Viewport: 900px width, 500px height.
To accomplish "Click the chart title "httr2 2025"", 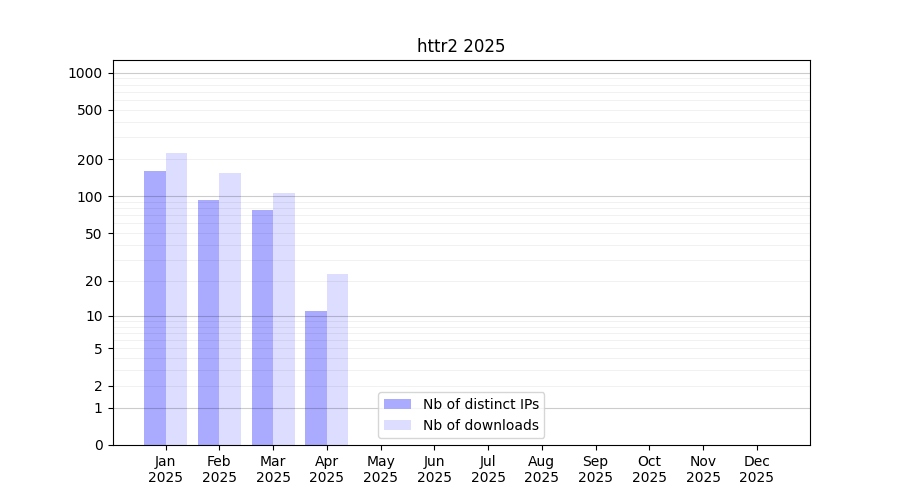I will click(x=461, y=46).
